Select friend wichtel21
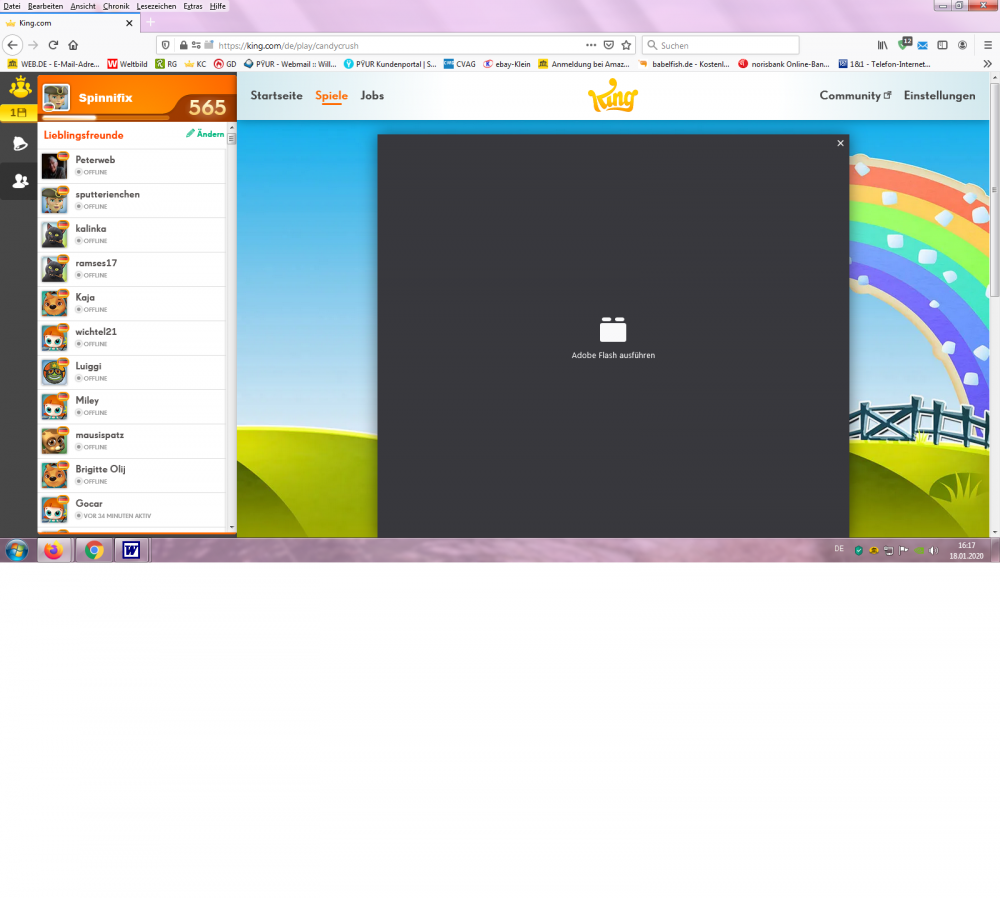This screenshot has width=1000, height=898. pyautogui.click(x=132, y=338)
